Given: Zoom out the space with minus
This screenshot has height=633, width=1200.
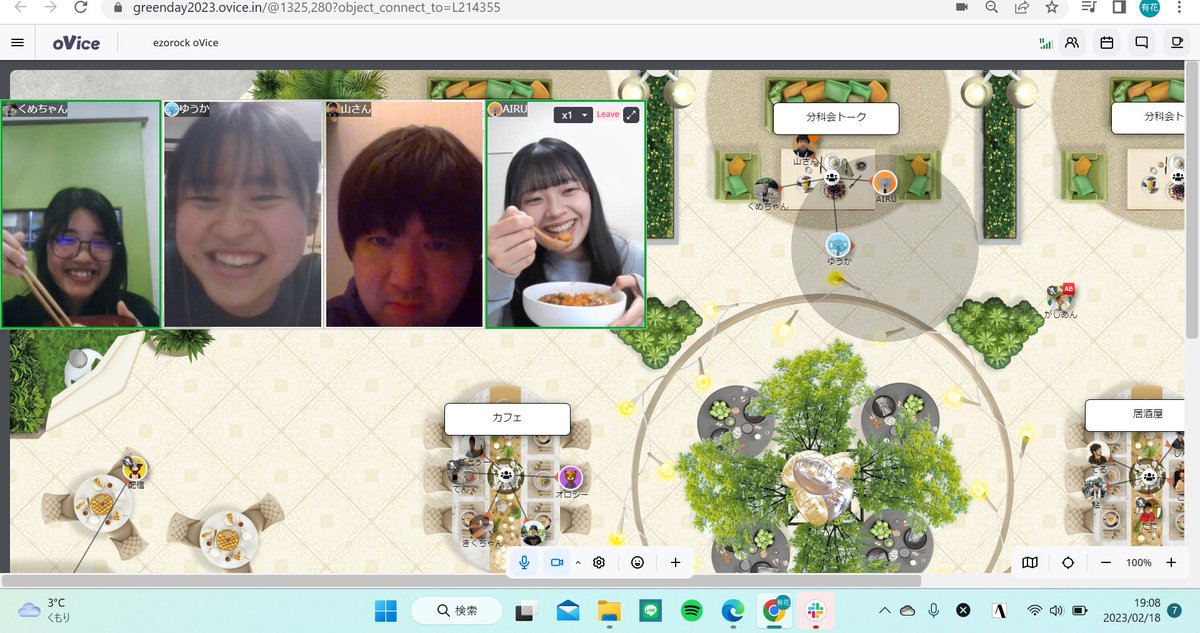Looking at the screenshot, I should pyautogui.click(x=1106, y=562).
